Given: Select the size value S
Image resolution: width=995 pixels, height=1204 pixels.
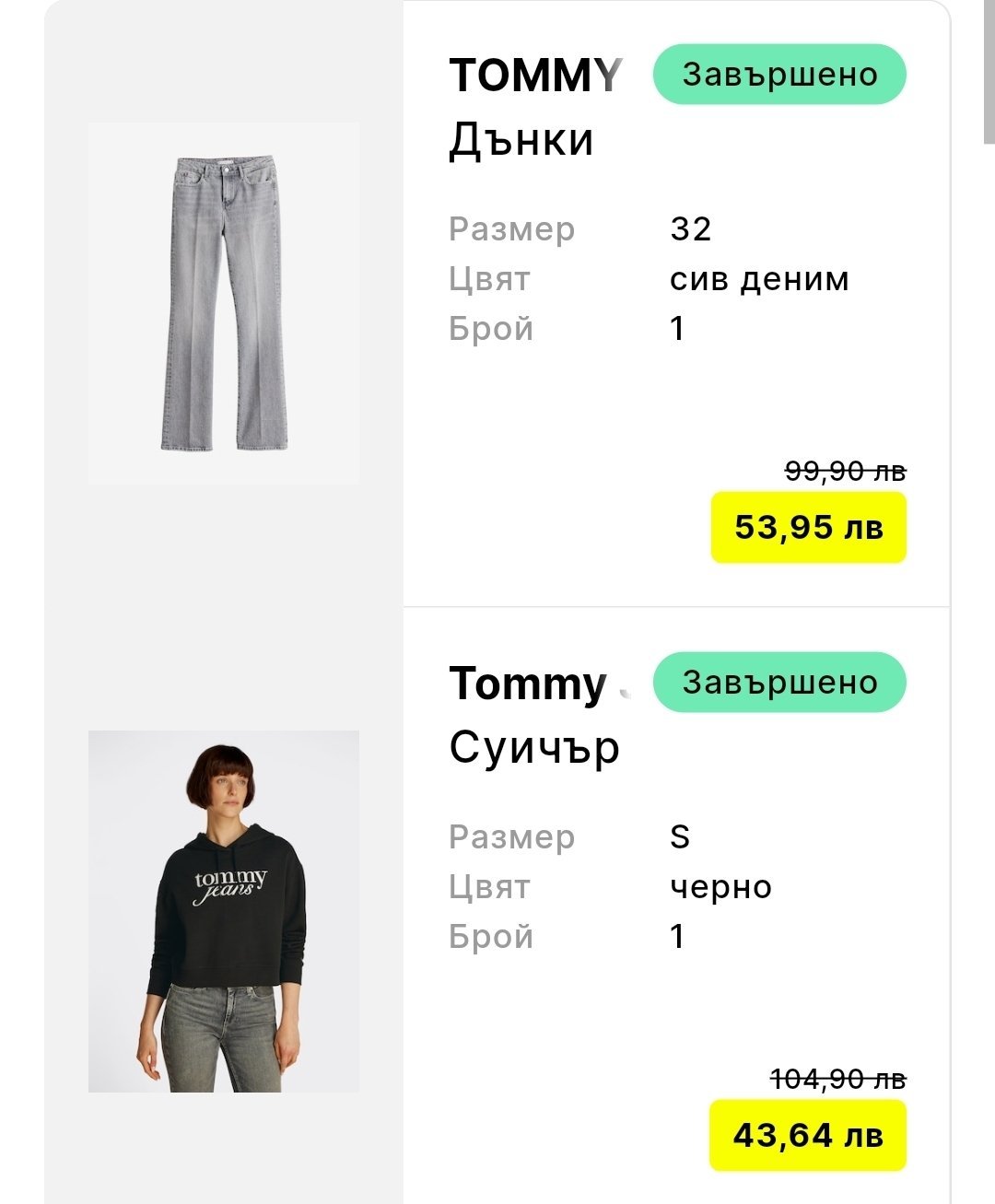Looking at the screenshot, I should point(680,837).
